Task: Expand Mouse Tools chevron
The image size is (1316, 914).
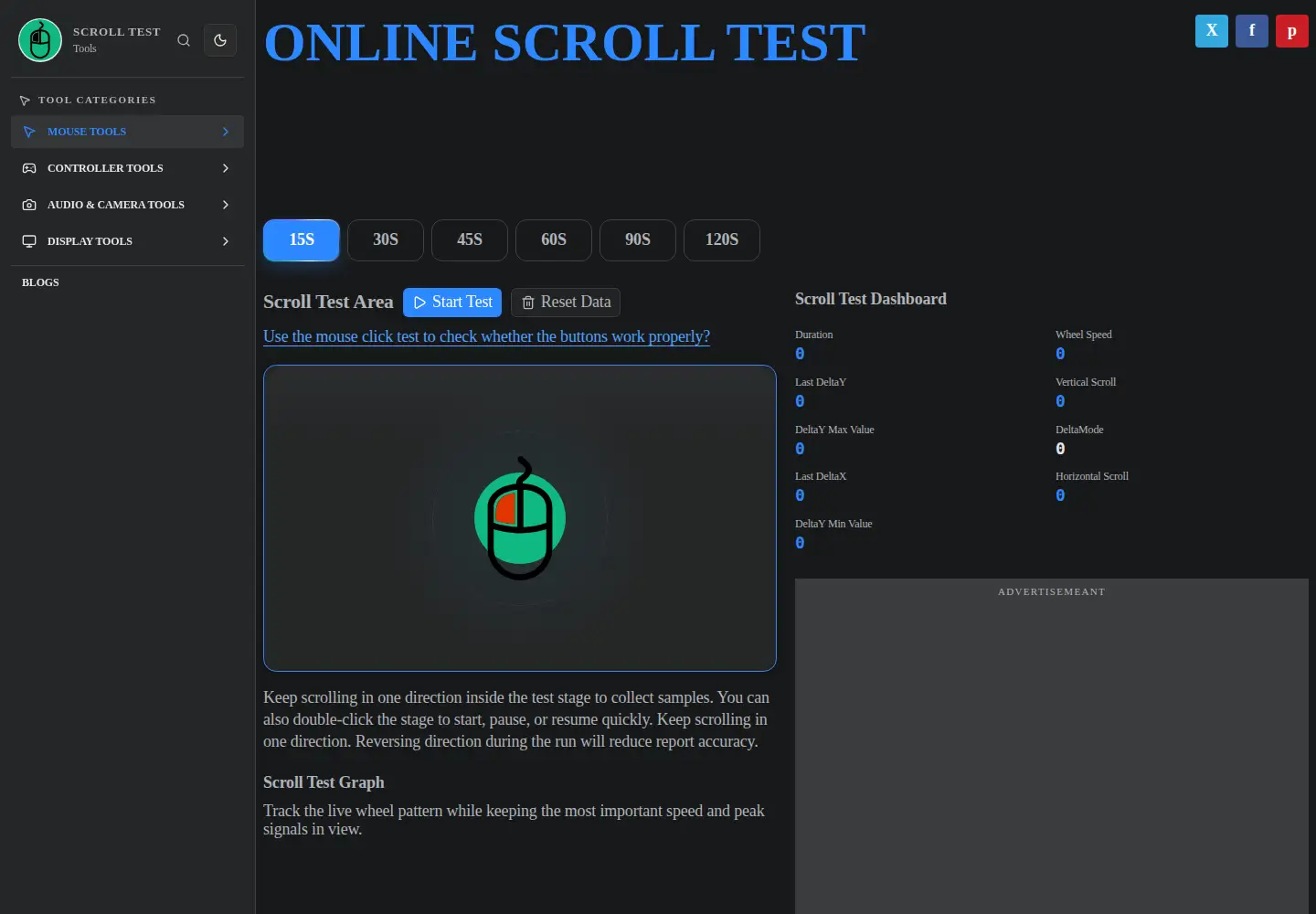Action: tap(226, 132)
